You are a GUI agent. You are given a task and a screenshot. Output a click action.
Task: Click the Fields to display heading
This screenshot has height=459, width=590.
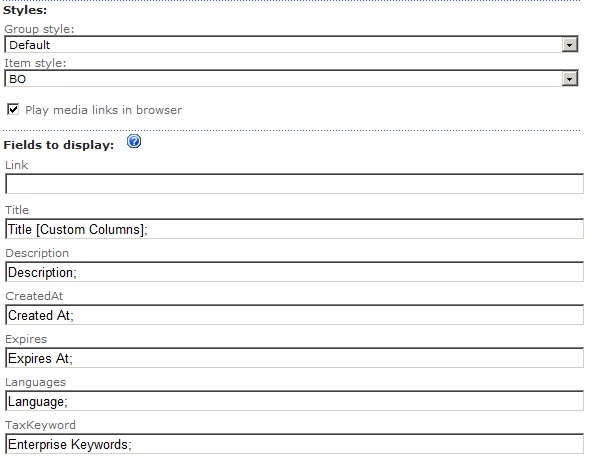tap(59, 145)
